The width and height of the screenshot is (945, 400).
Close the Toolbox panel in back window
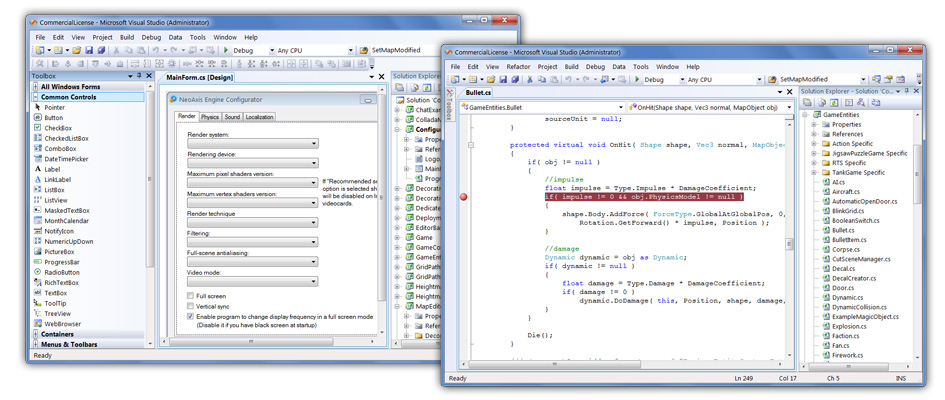tap(149, 76)
